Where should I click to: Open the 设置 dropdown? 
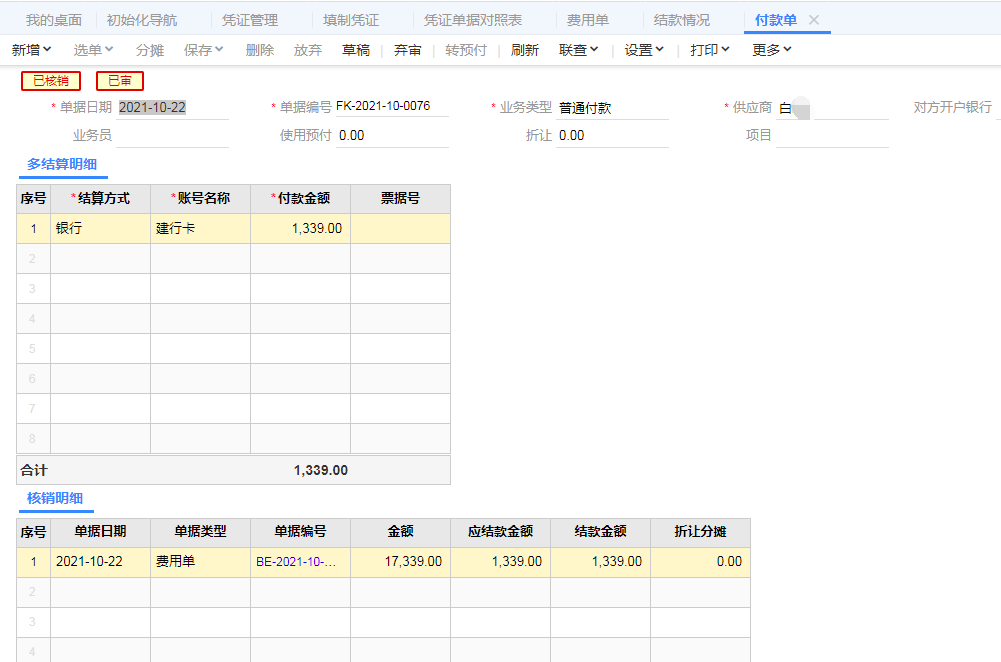(x=644, y=50)
